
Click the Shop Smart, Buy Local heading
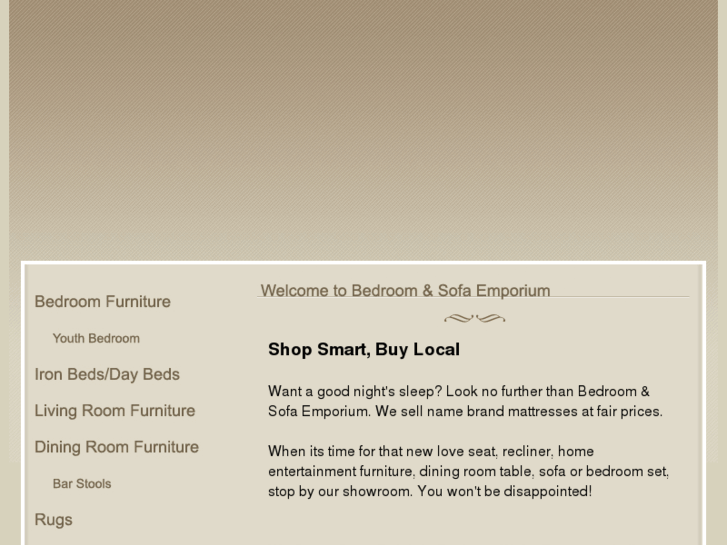point(364,350)
